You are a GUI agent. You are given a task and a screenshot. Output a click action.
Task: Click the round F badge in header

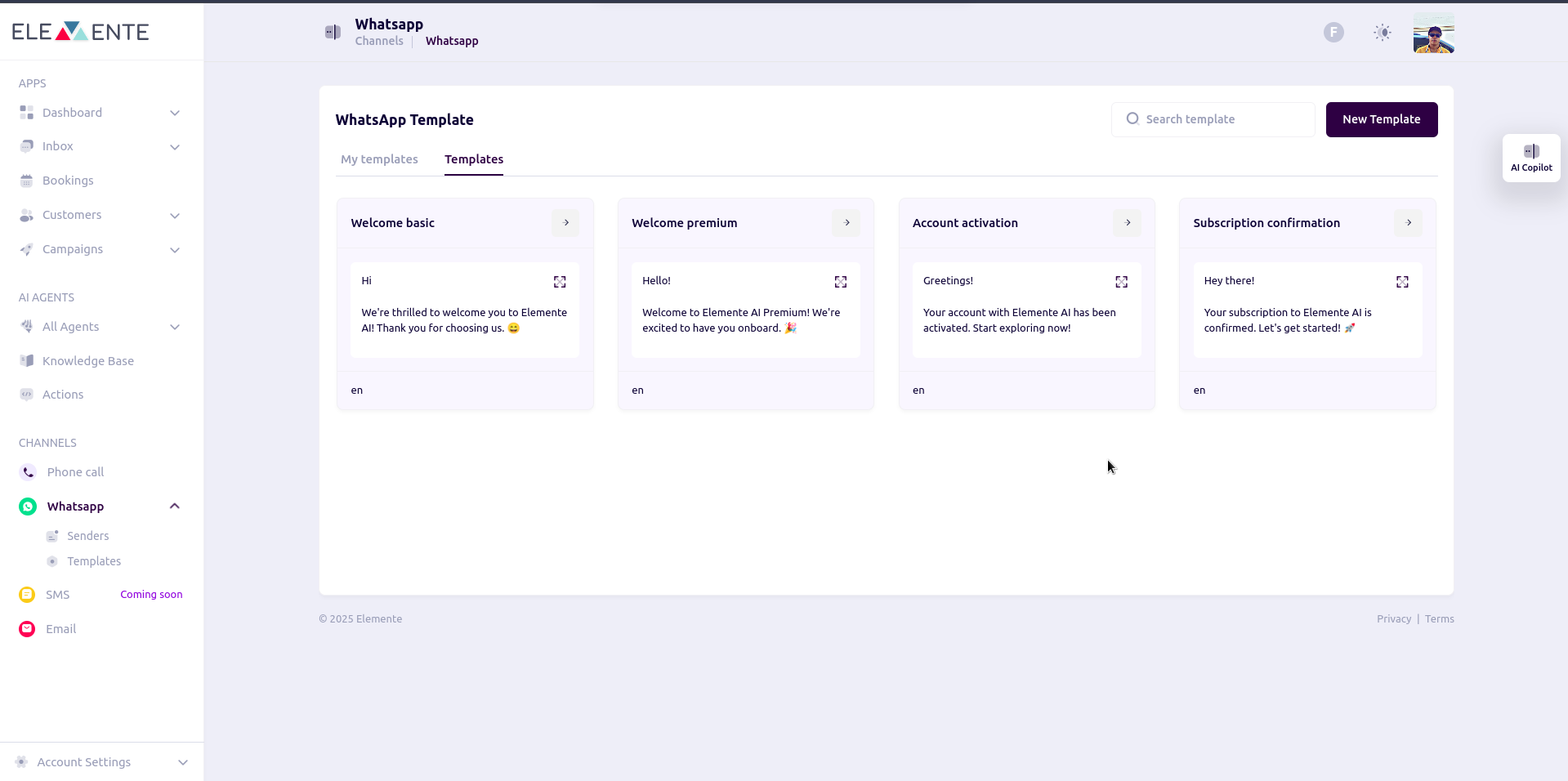[x=1333, y=32]
